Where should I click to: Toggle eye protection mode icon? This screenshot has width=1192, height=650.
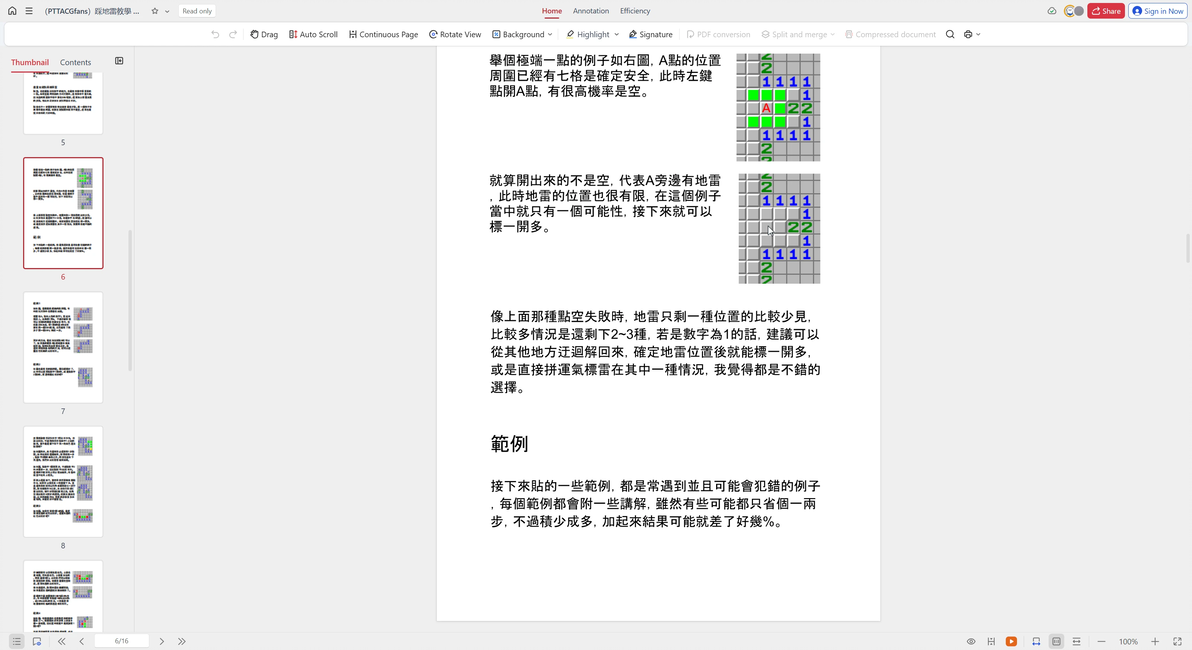coord(971,642)
